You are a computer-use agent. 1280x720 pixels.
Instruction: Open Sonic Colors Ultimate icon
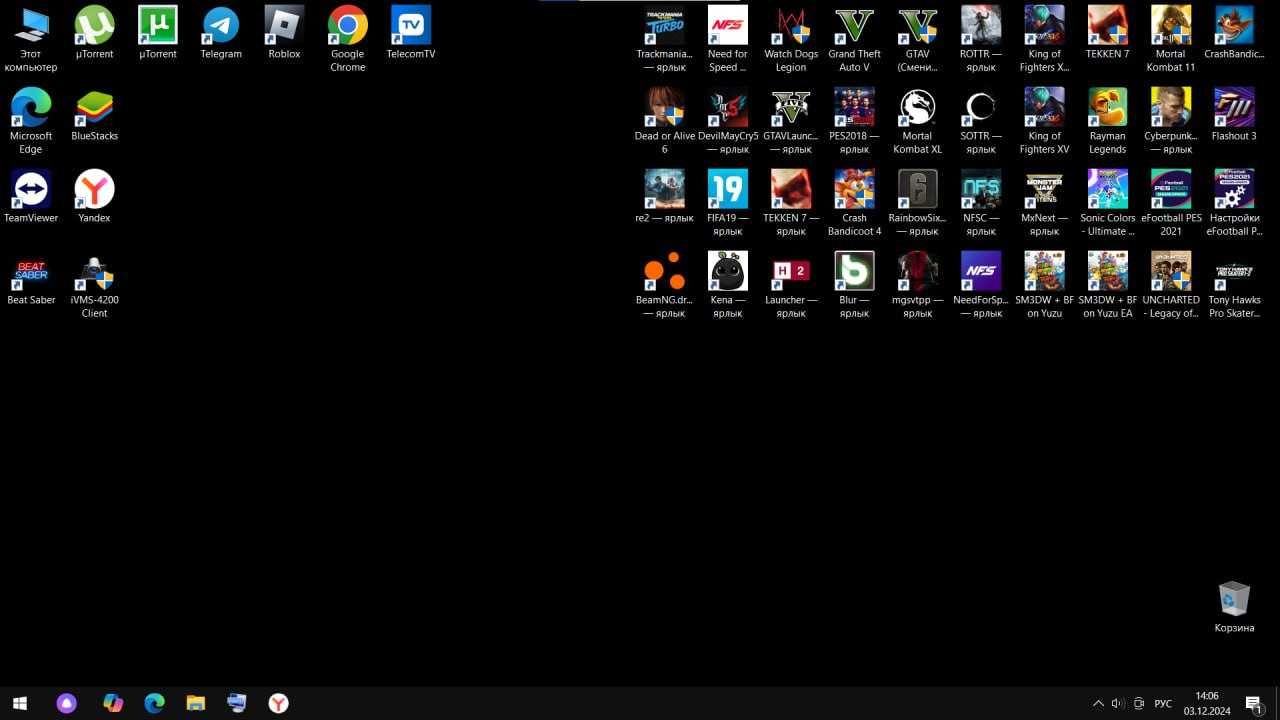pyautogui.click(x=1108, y=204)
